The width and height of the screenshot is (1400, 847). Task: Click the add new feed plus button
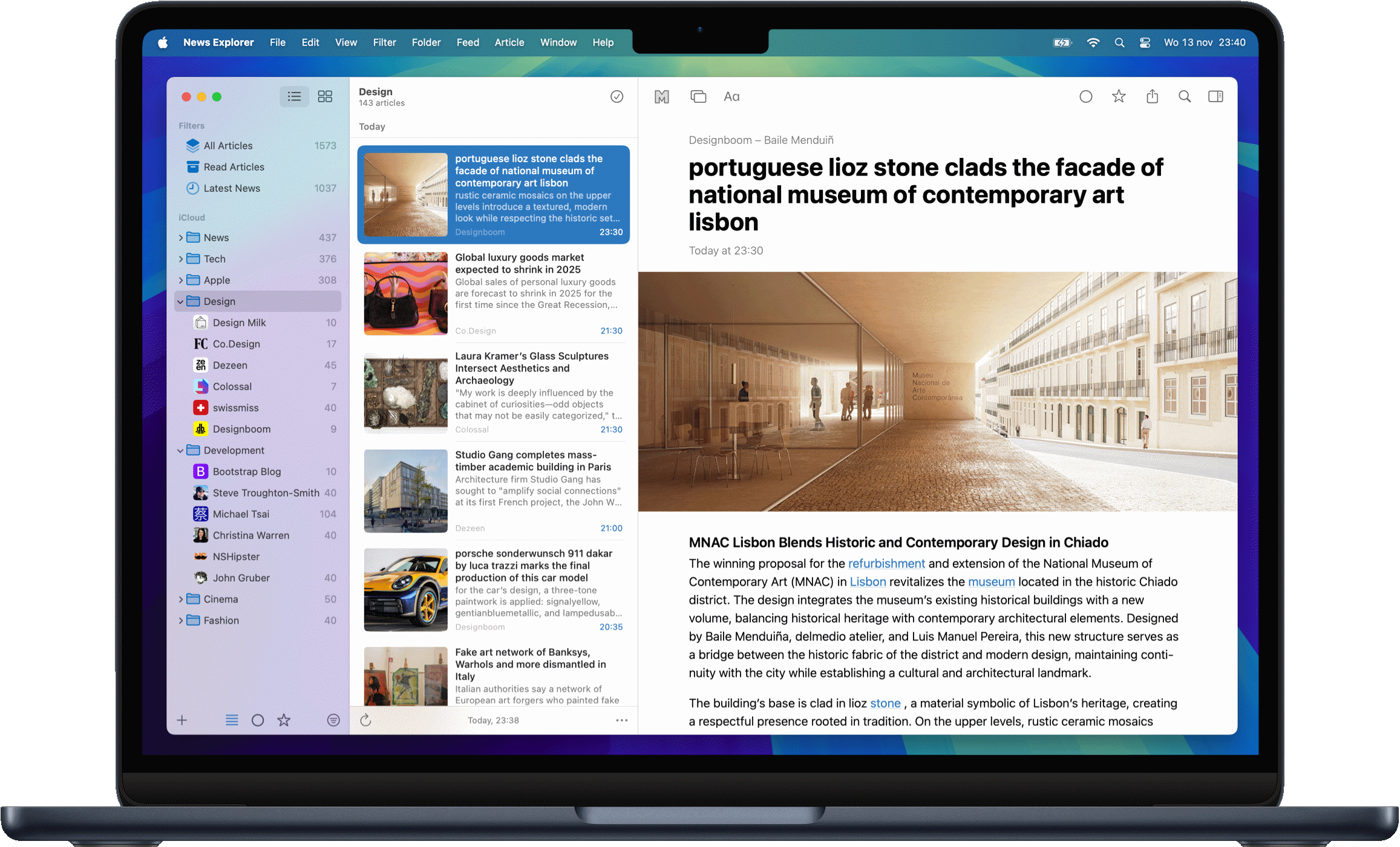(x=182, y=720)
